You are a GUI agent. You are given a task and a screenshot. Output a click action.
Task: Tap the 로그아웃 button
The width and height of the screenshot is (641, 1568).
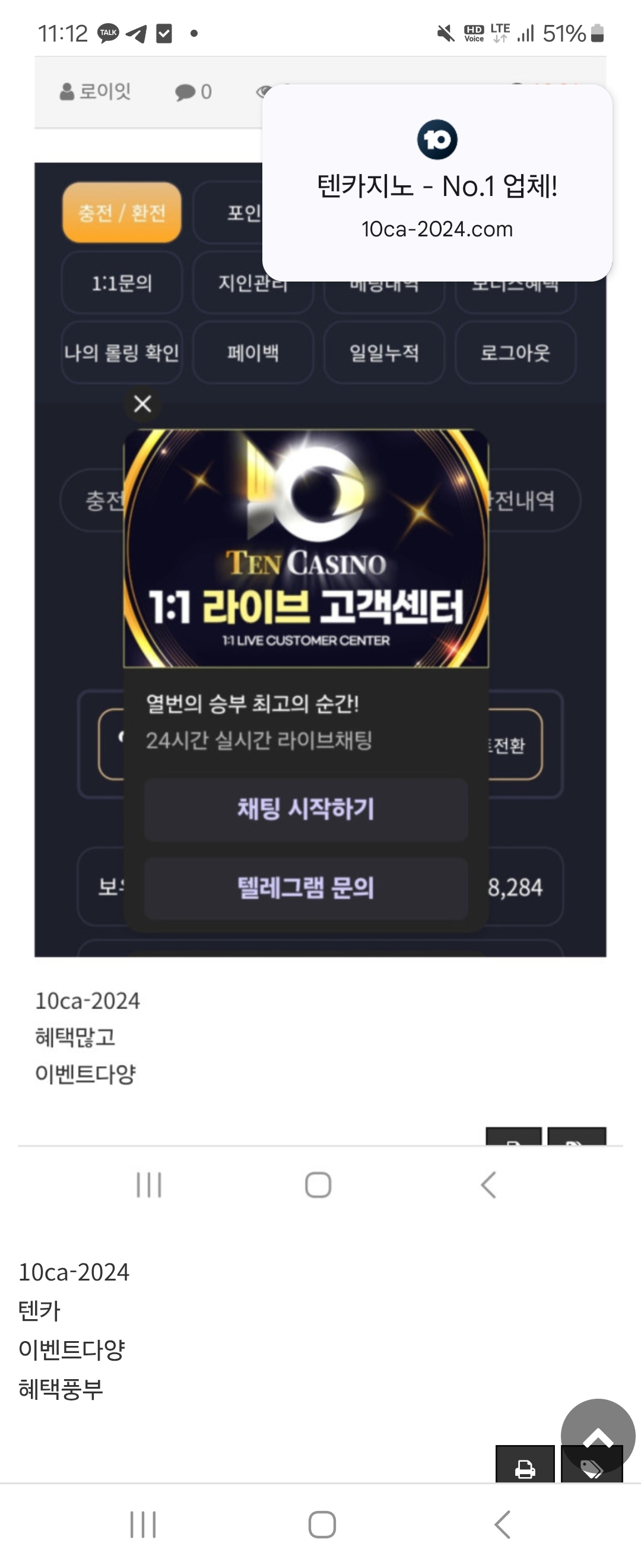click(x=516, y=352)
